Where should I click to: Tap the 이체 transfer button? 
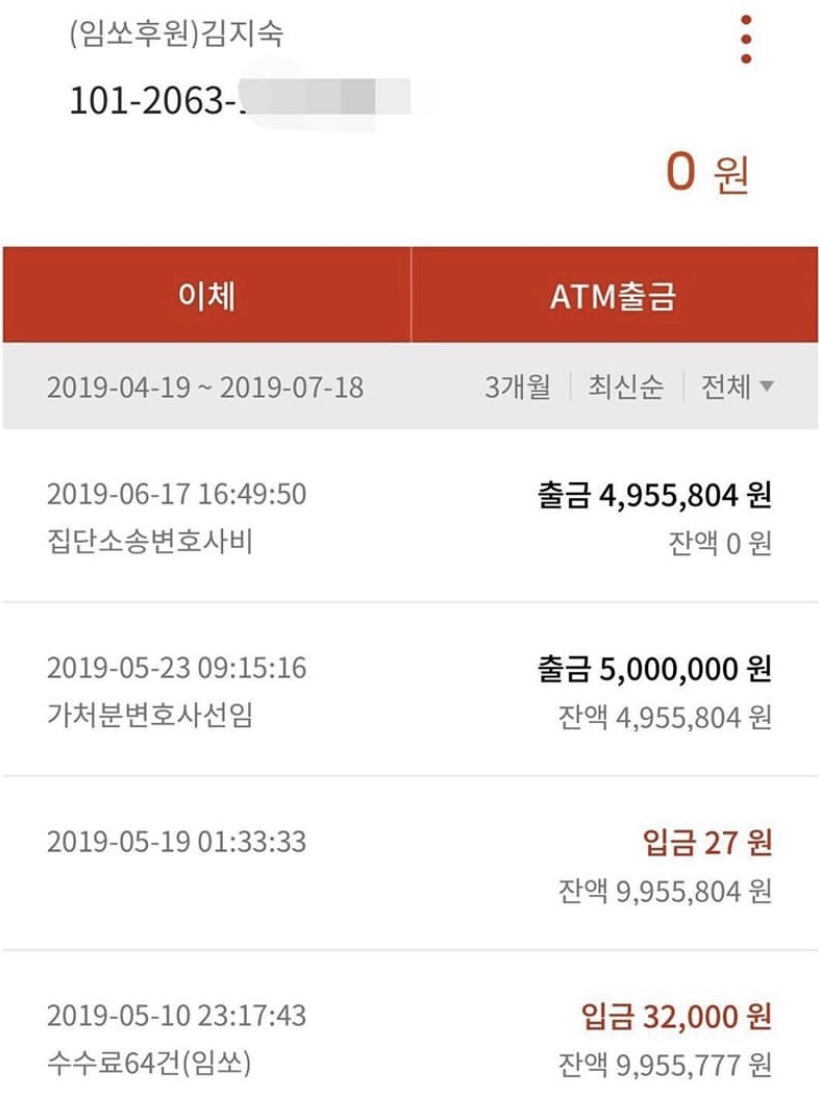pyautogui.click(x=207, y=294)
